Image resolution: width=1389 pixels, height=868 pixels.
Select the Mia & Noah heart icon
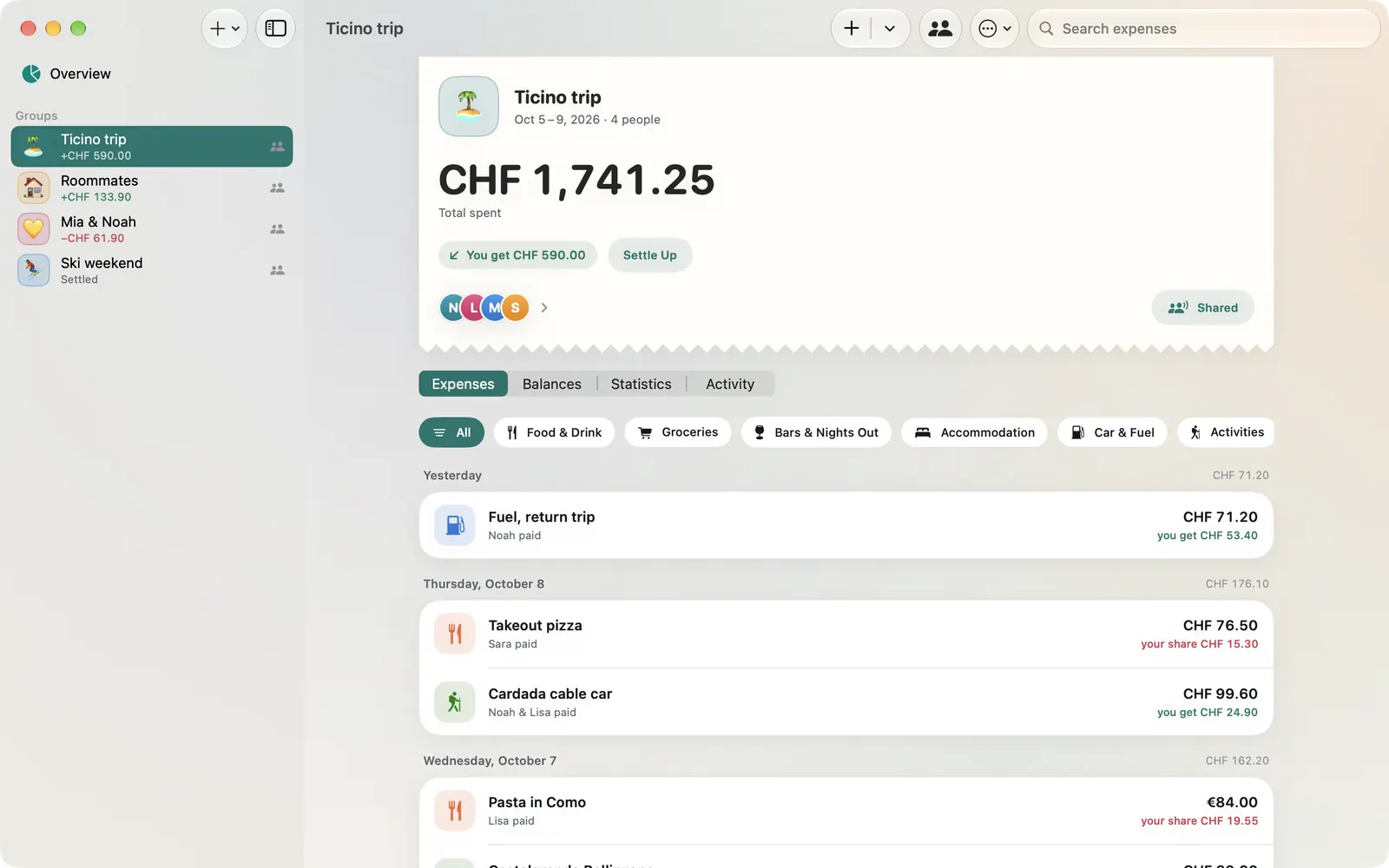click(x=34, y=229)
